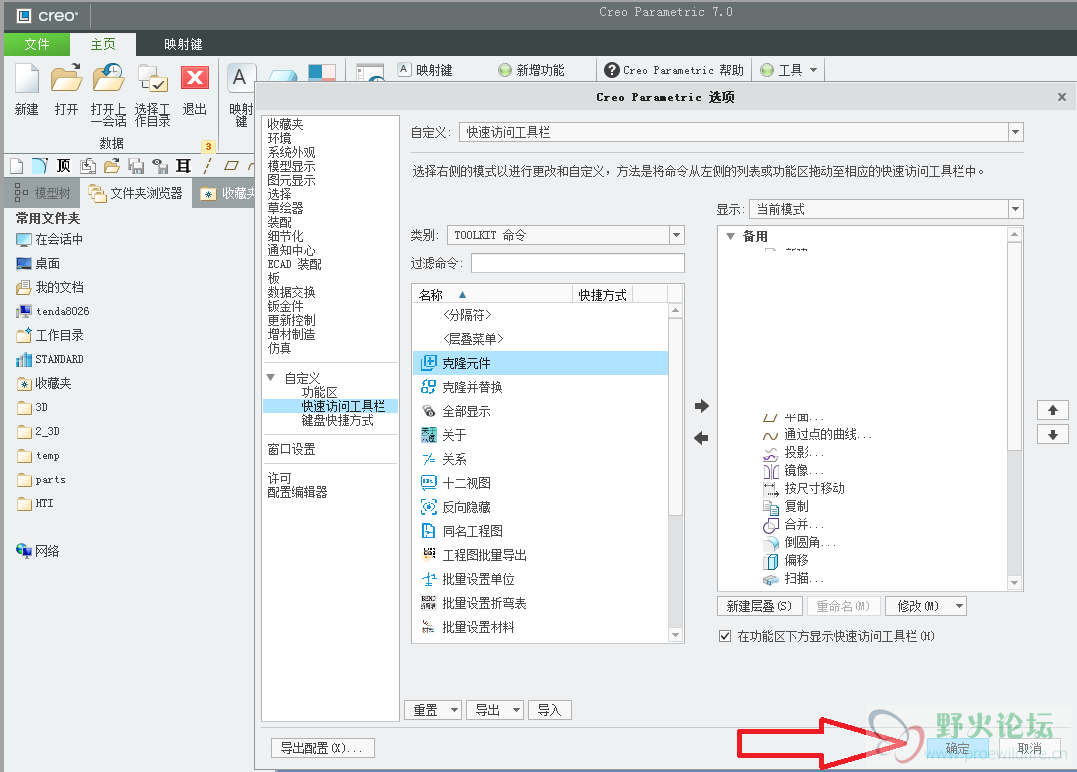The image size is (1077, 772).
Task: Click the 选择工作目录 working directory icon
Action: pyautogui.click(x=152, y=78)
